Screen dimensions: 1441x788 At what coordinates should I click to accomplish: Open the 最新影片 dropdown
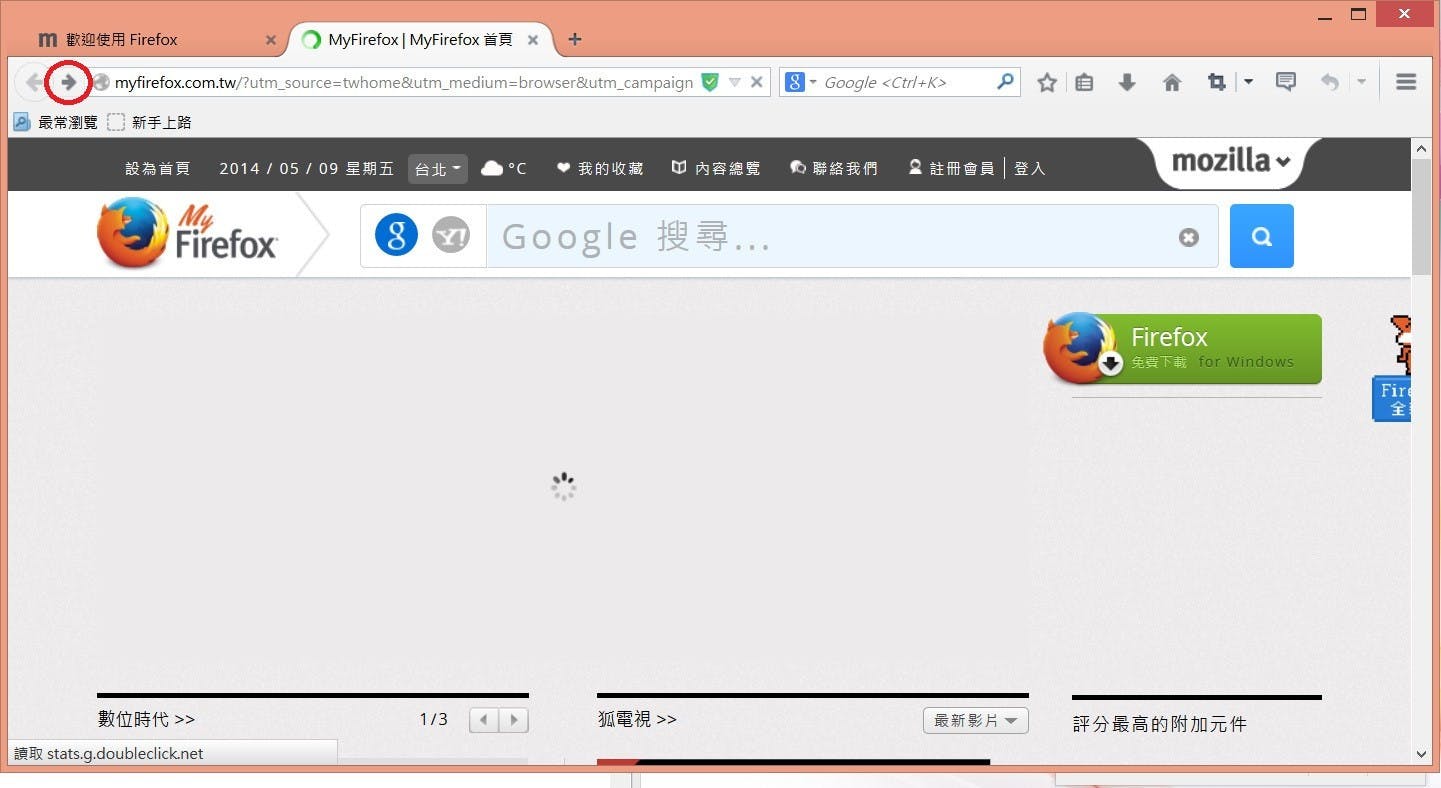tap(975, 720)
